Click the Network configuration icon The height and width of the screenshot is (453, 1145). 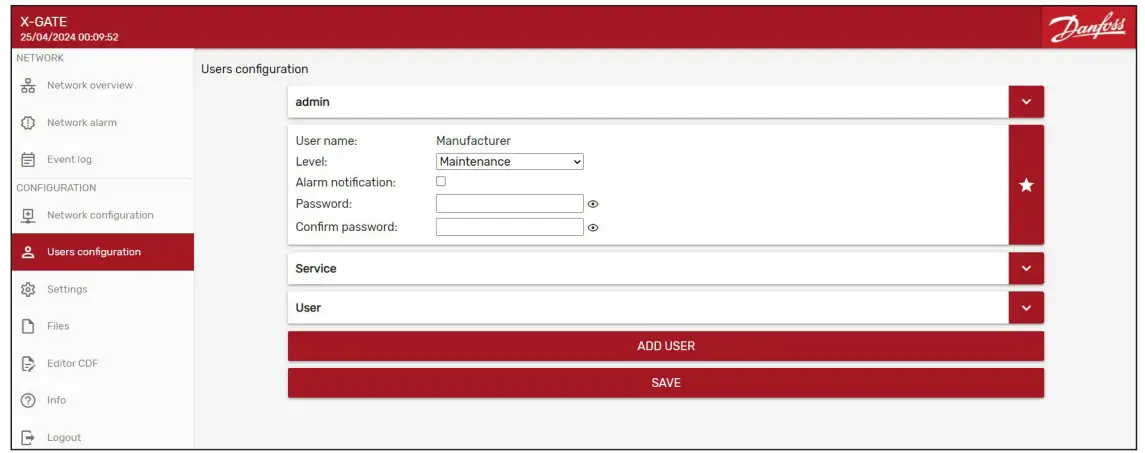coord(28,216)
